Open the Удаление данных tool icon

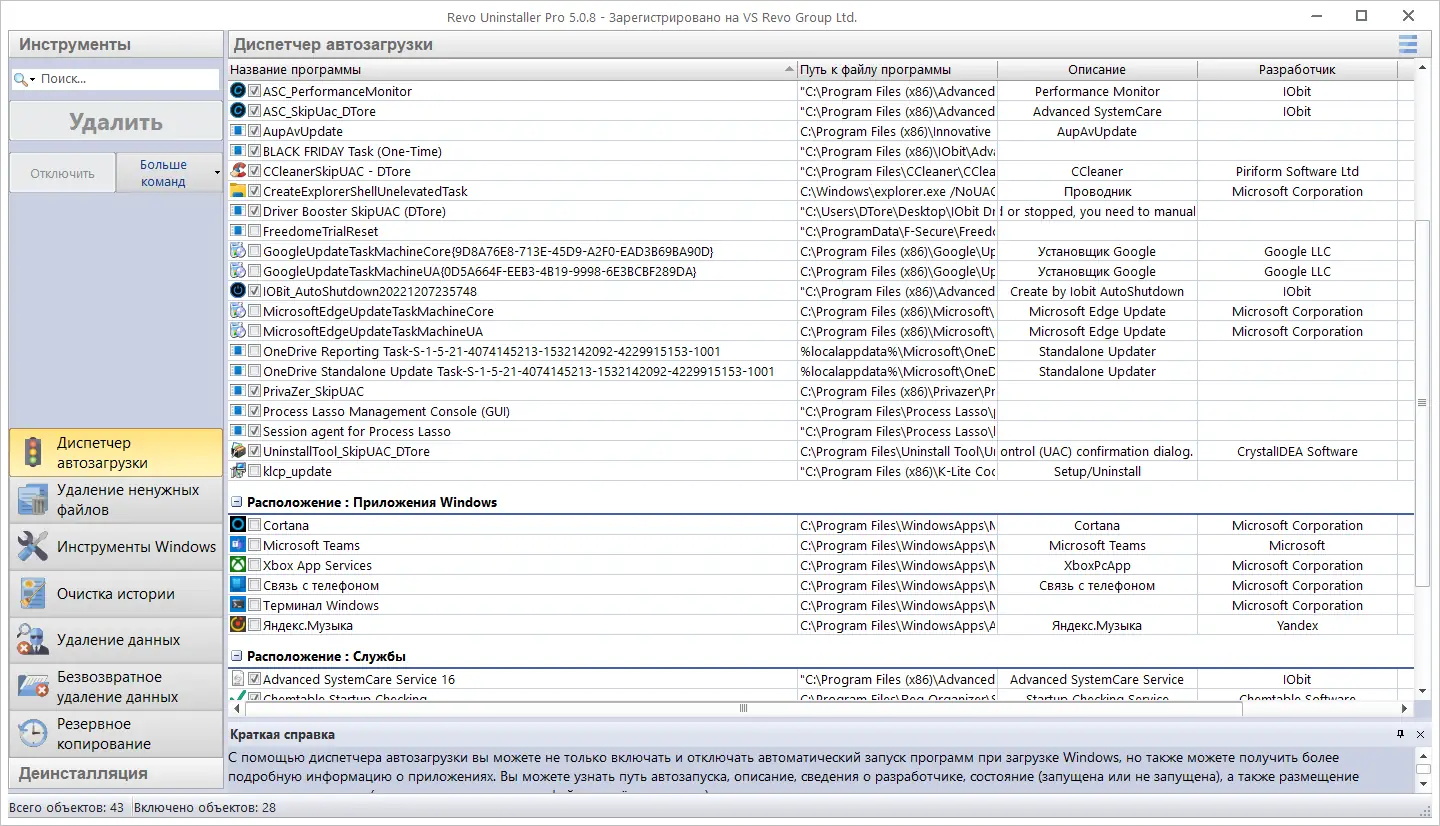tap(33, 640)
